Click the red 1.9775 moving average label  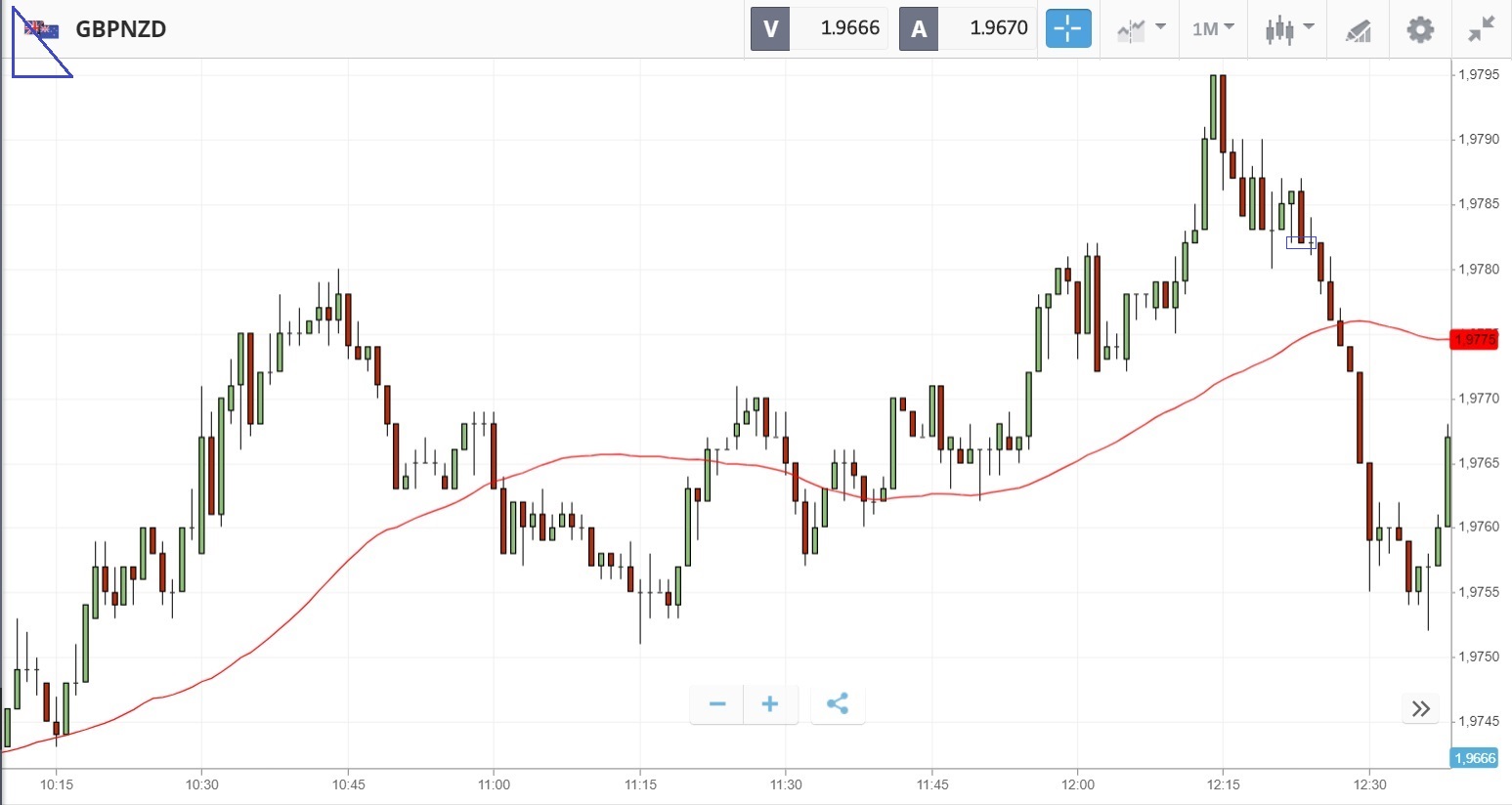click(1474, 339)
